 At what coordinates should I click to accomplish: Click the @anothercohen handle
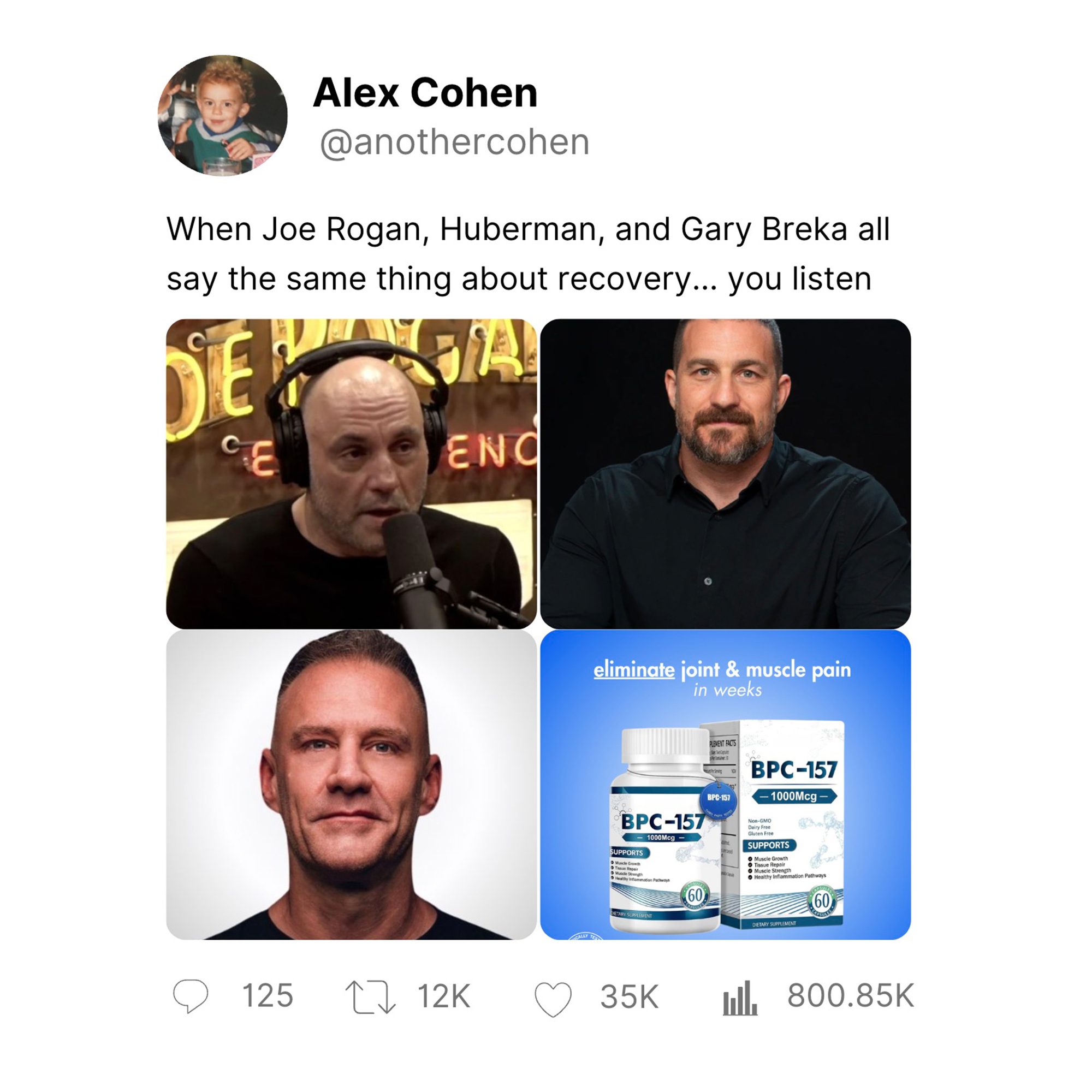(x=454, y=142)
